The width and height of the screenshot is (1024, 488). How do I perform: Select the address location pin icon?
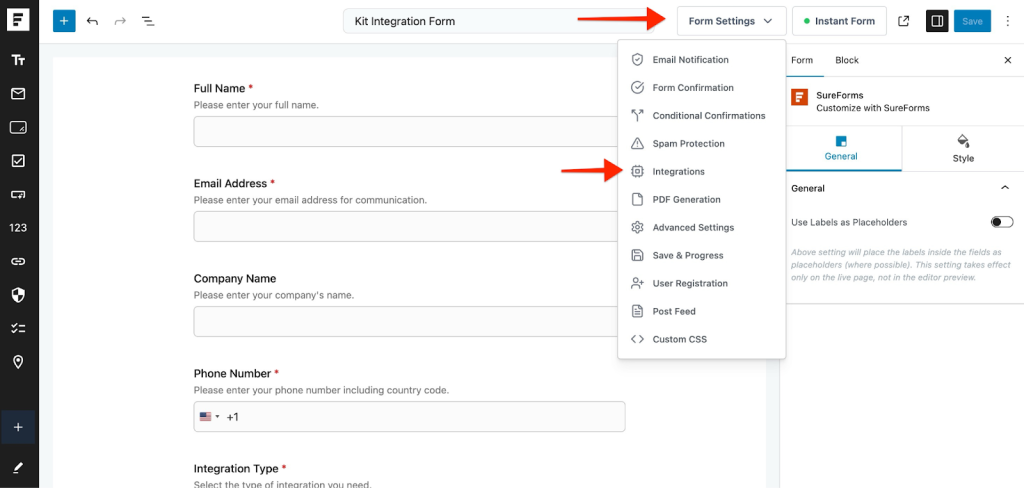coord(18,362)
